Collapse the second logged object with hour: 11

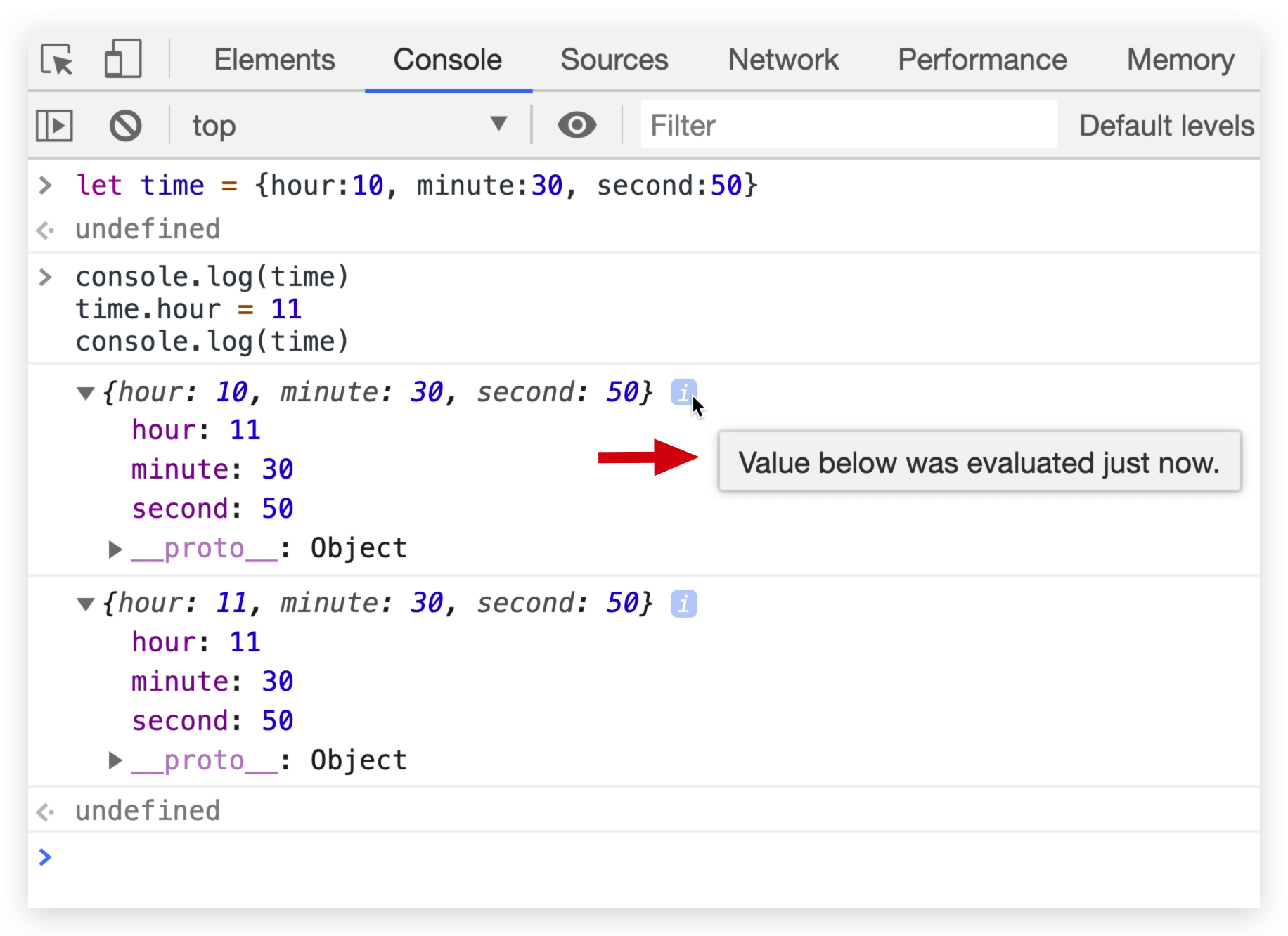[86, 604]
